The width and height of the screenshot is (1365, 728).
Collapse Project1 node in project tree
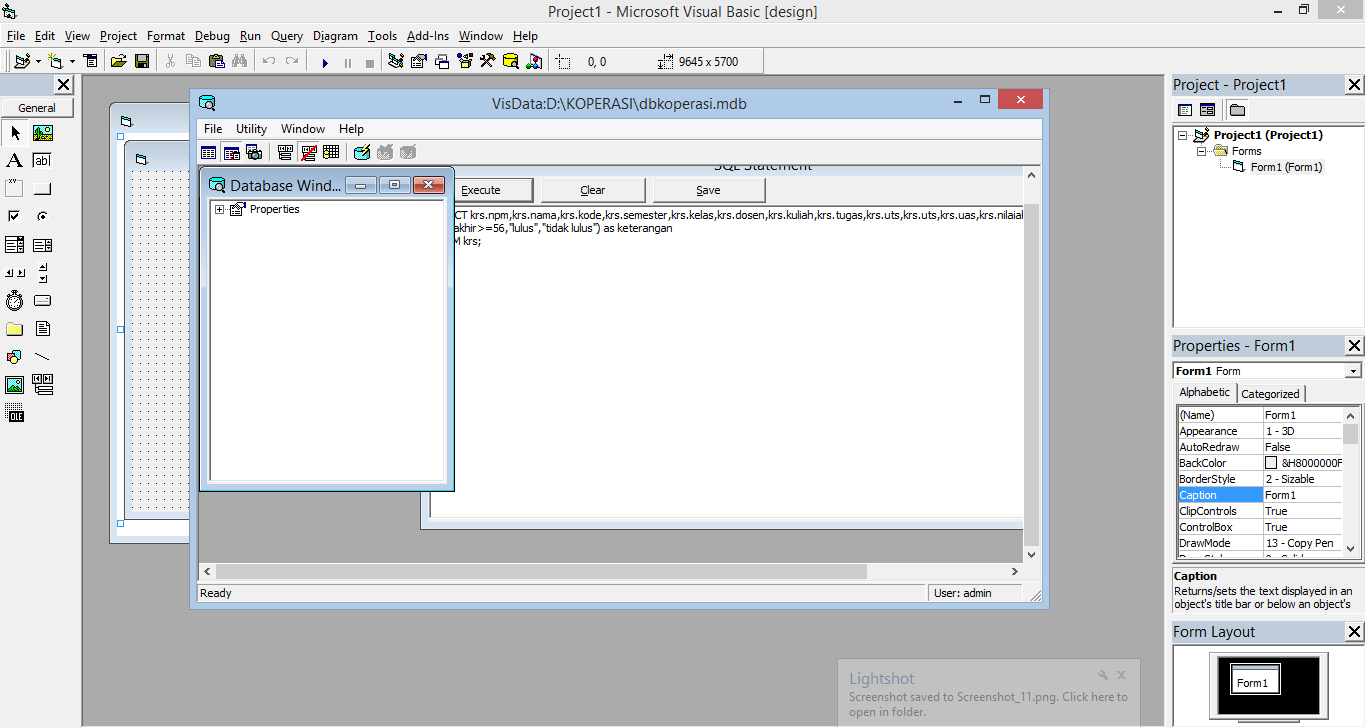tap(1184, 135)
